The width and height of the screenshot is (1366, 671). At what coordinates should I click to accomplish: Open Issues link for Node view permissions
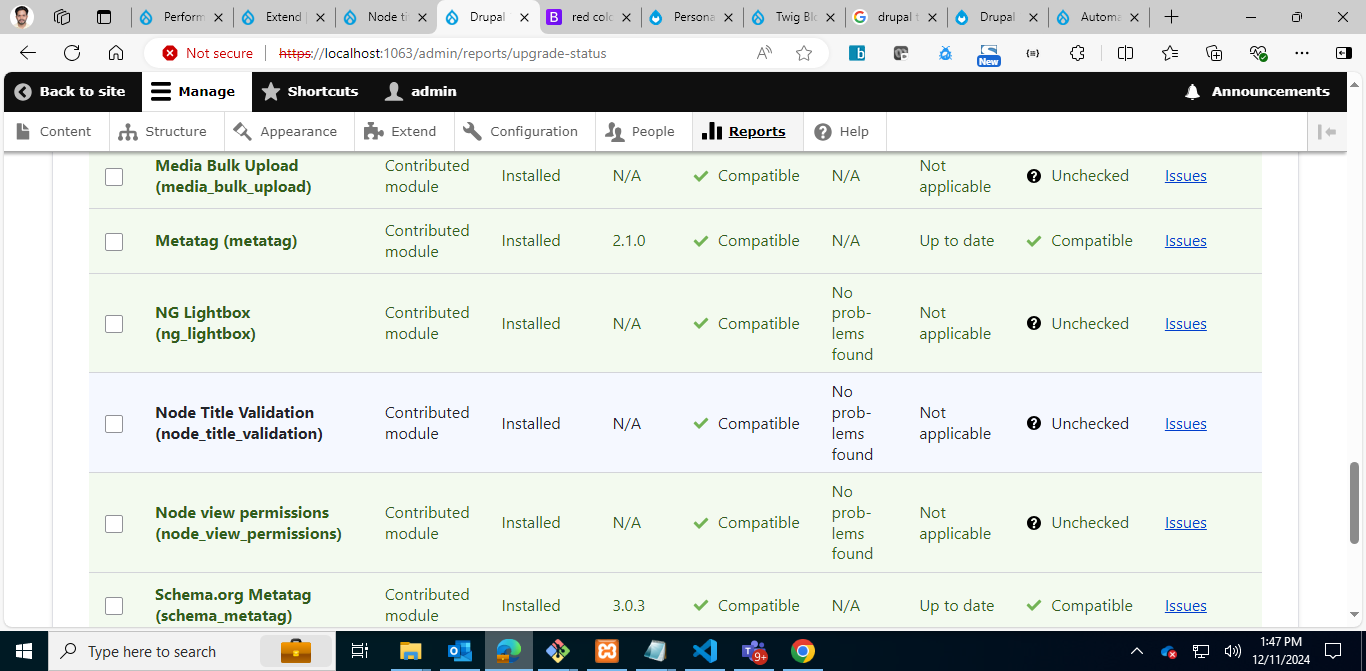pyautogui.click(x=1185, y=523)
